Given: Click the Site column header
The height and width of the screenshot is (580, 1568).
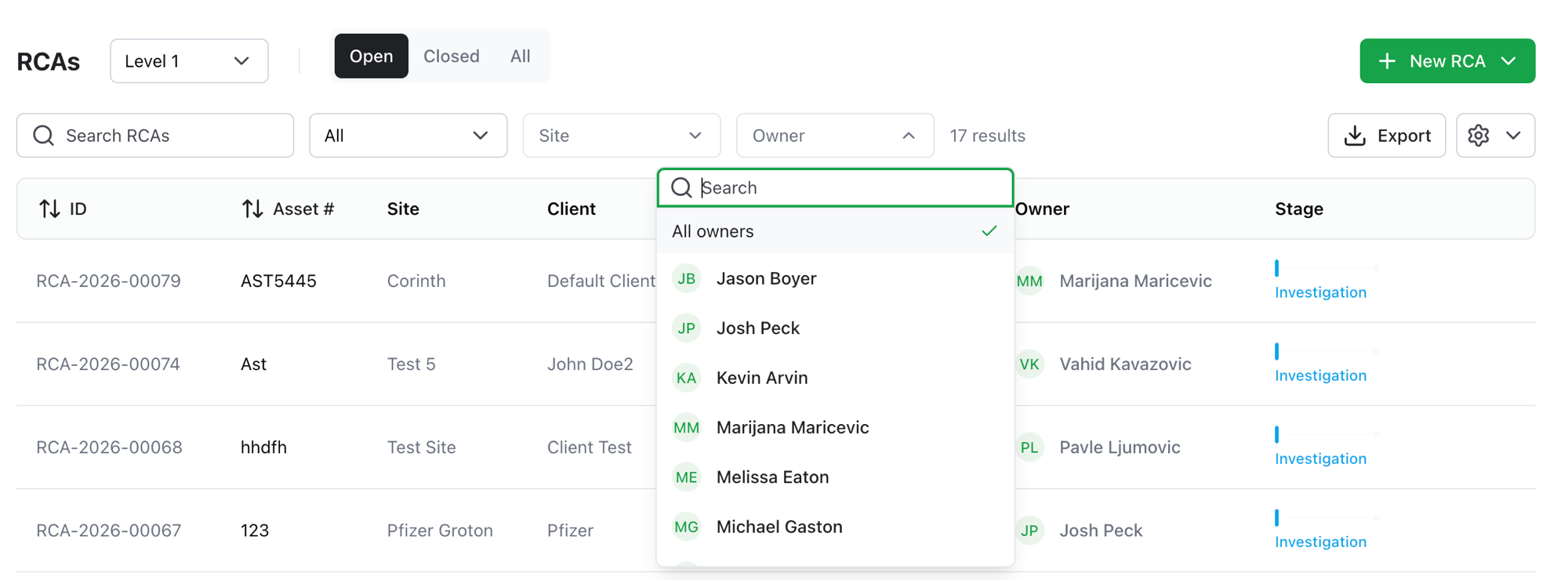Looking at the screenshot, I should (403, 208).
